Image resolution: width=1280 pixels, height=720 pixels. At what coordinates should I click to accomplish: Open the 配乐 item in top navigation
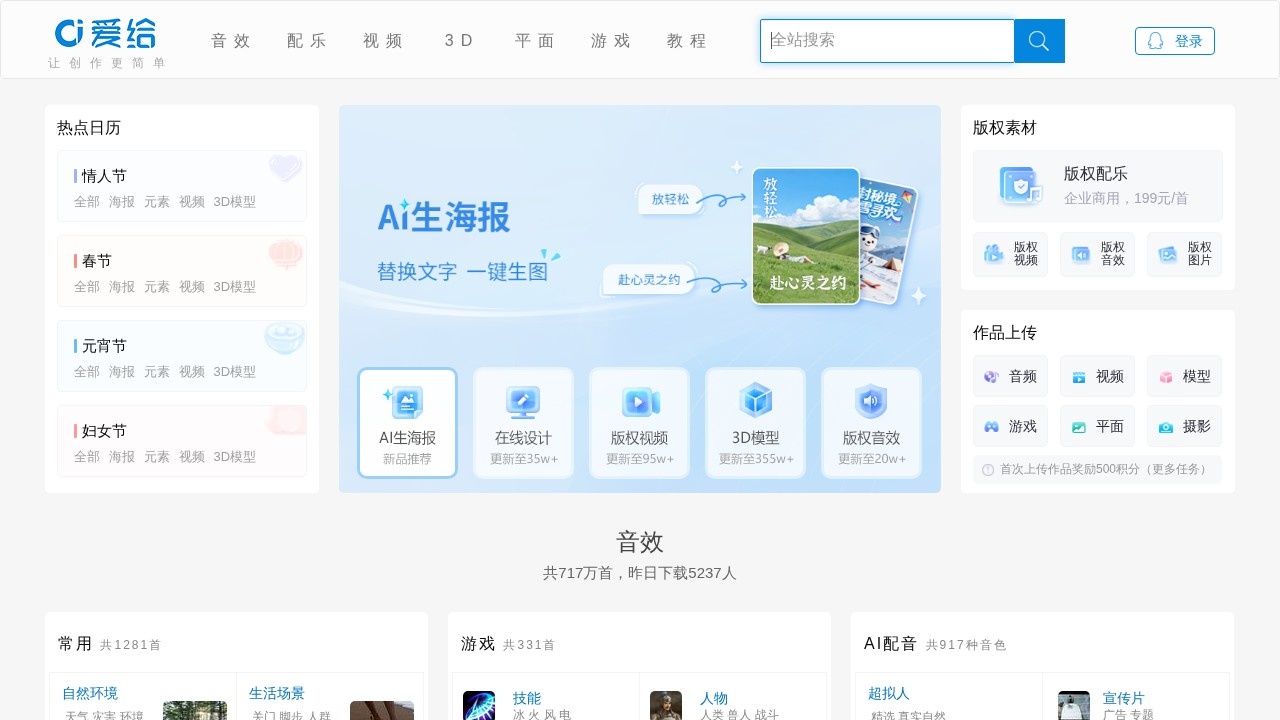306,41
